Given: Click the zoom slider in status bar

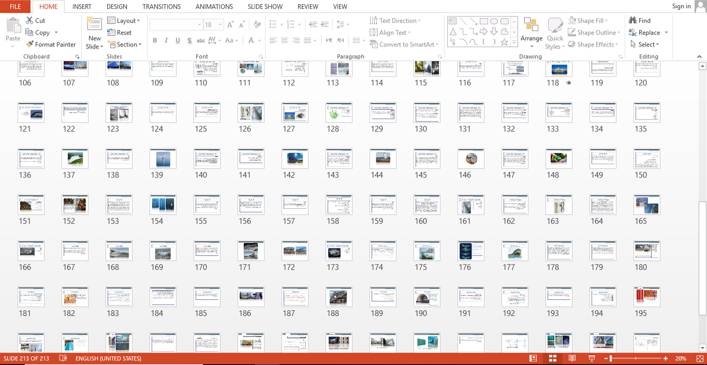Looking at the screenshot, I should 635,359.
